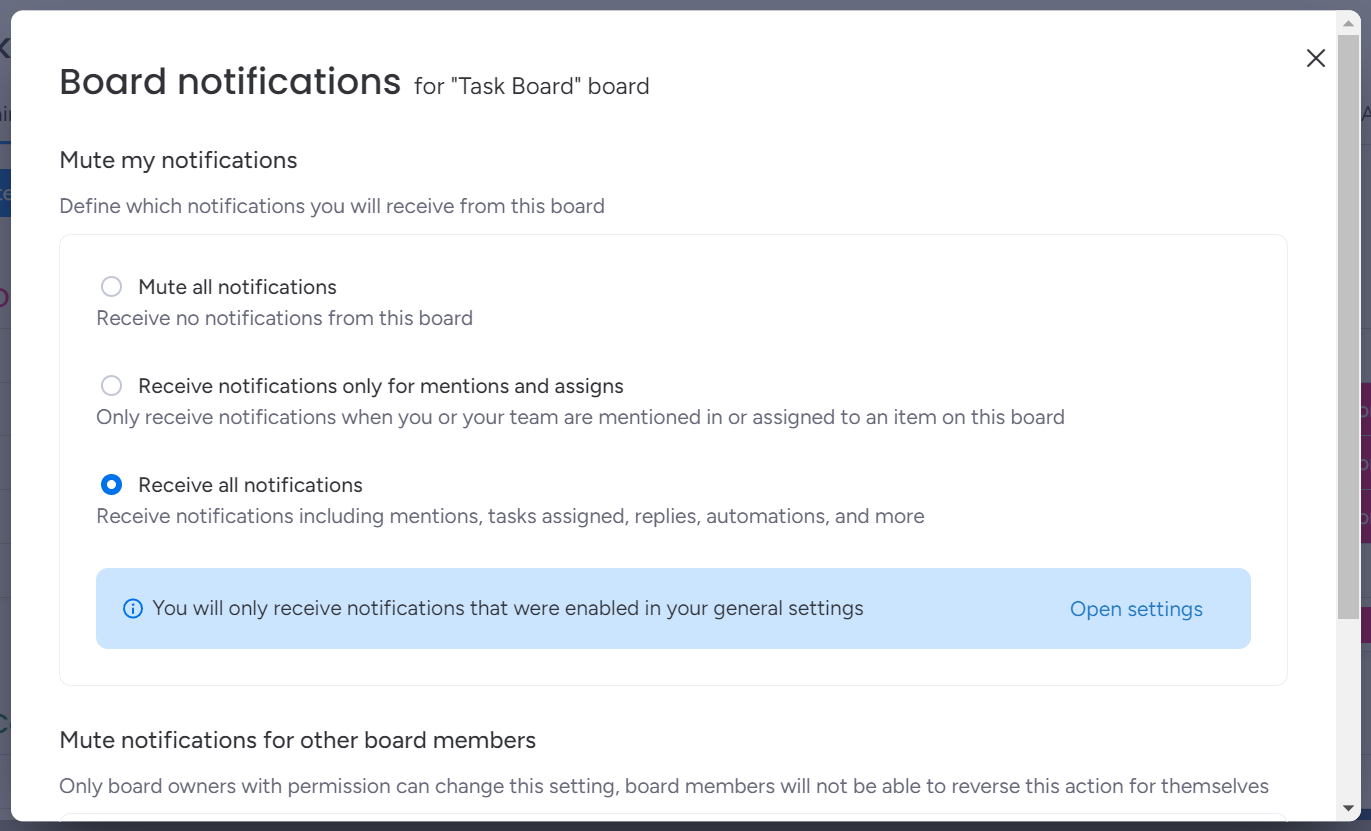Reselect the "Receive all notifications" option
Viewport: 1371px width, 831px height.
(x=111, y=484)
